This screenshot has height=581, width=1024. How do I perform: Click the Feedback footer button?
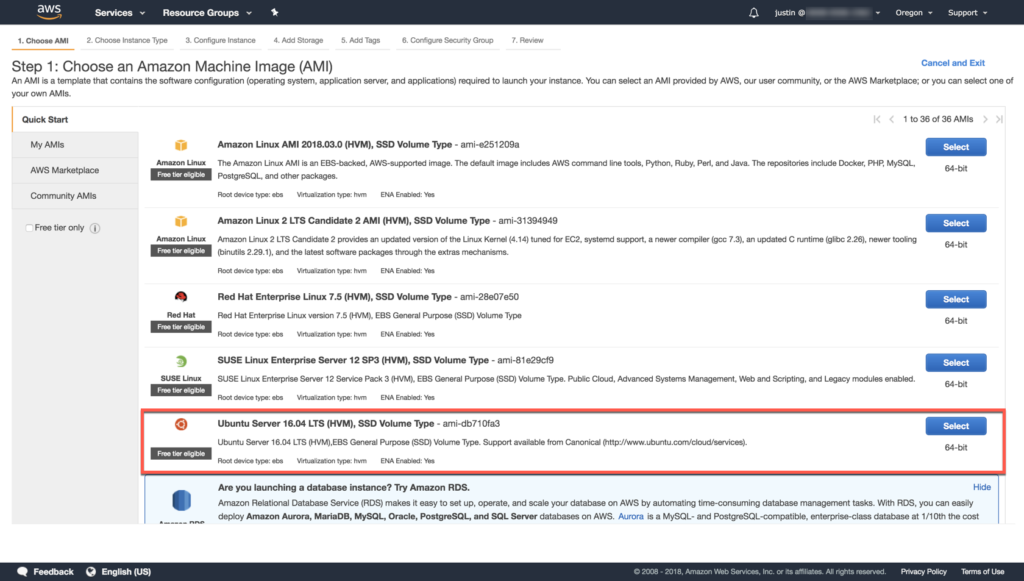tap(45, 571)
